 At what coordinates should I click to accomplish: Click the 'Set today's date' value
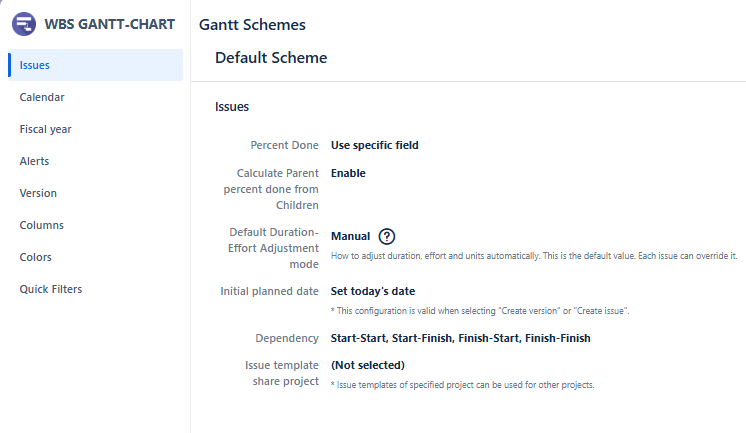click(x=373, y=291)
